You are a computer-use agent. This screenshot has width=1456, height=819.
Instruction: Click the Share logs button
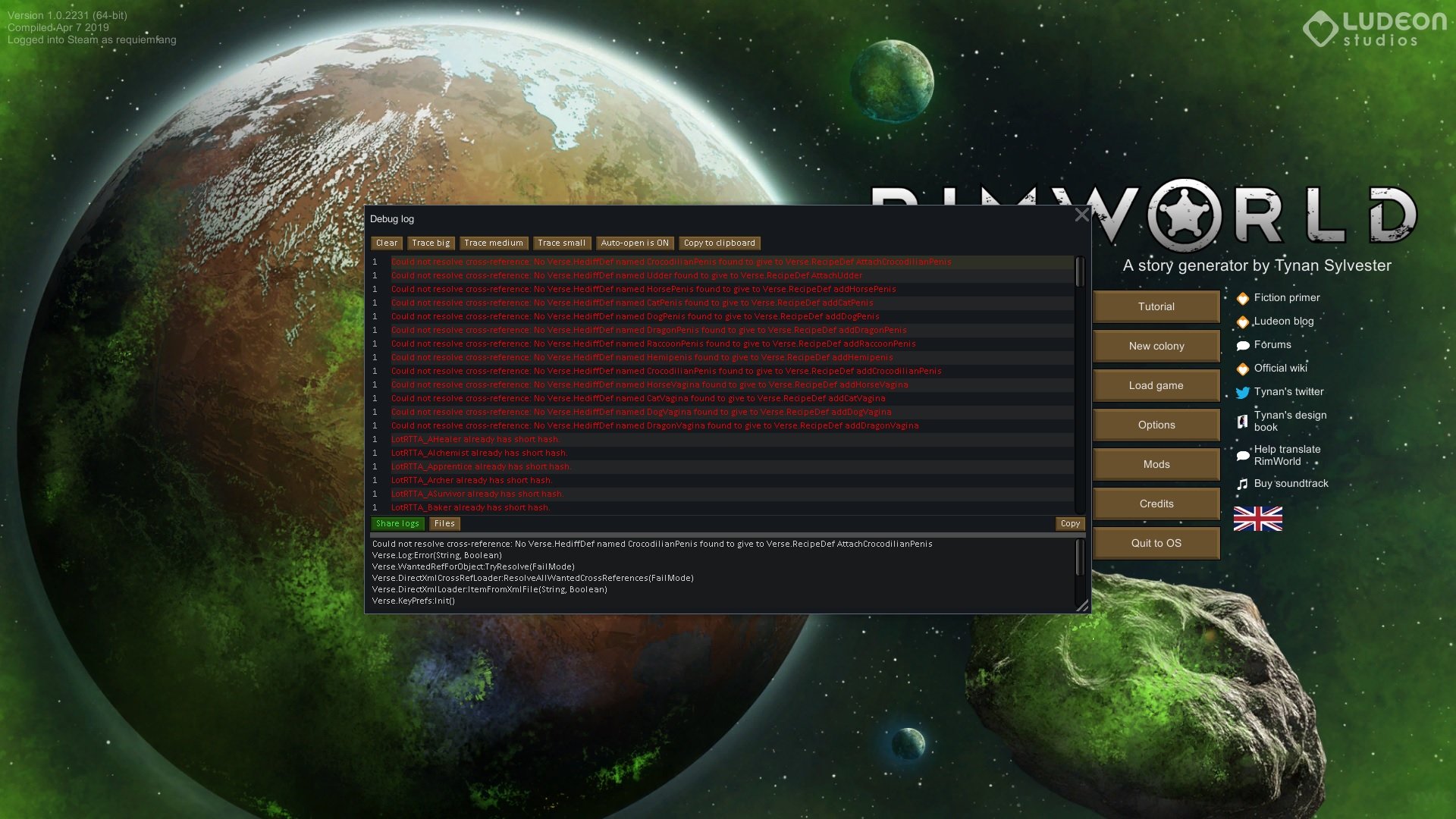click(x=398, y=523)
